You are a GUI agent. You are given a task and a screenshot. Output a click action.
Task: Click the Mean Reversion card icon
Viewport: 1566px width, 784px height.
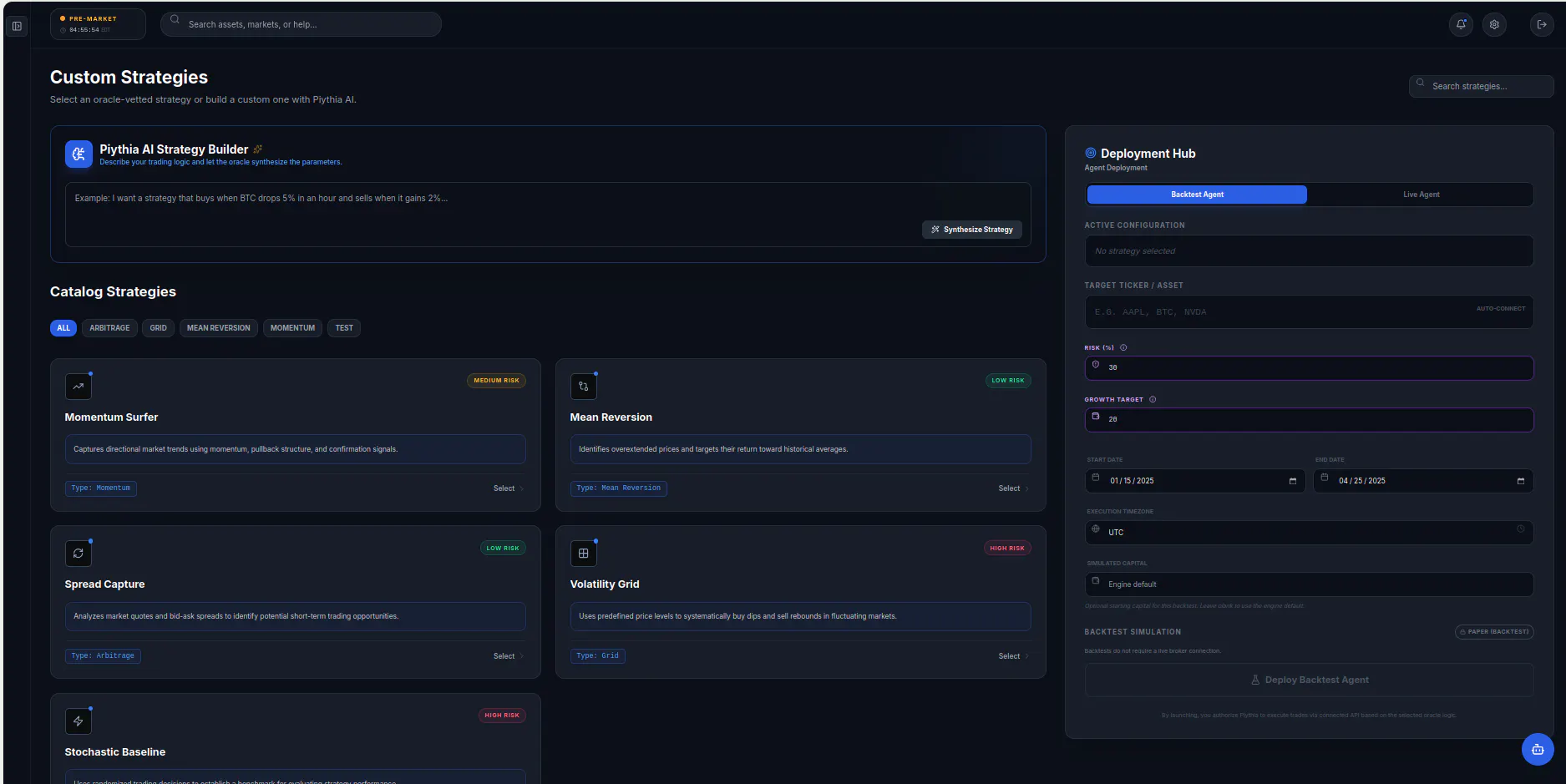point(584,386)
